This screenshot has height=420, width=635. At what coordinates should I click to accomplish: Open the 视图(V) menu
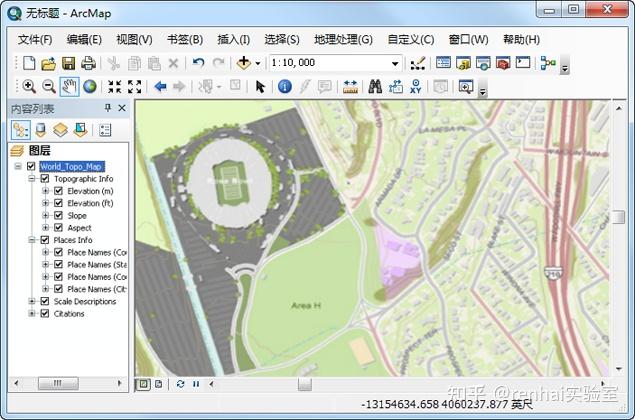pyautogui.click(x=134, y=40)
